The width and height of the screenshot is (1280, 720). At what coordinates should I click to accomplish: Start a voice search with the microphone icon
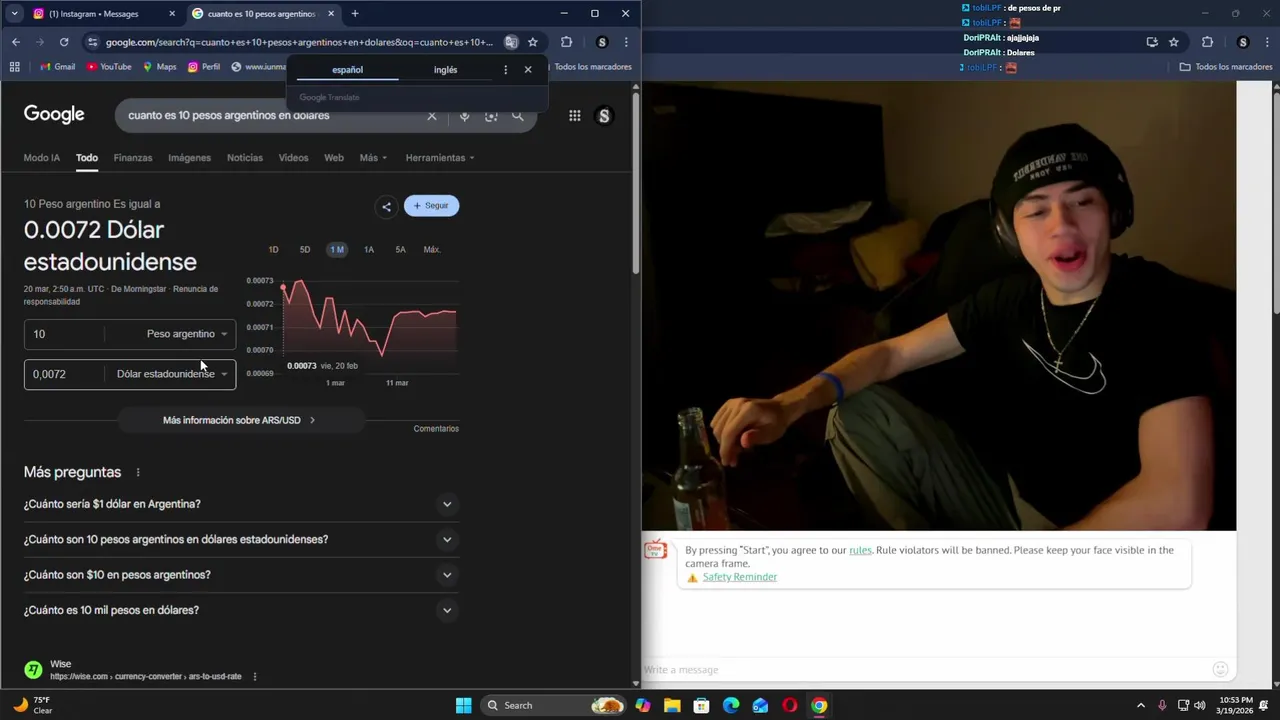pos(464,116)
